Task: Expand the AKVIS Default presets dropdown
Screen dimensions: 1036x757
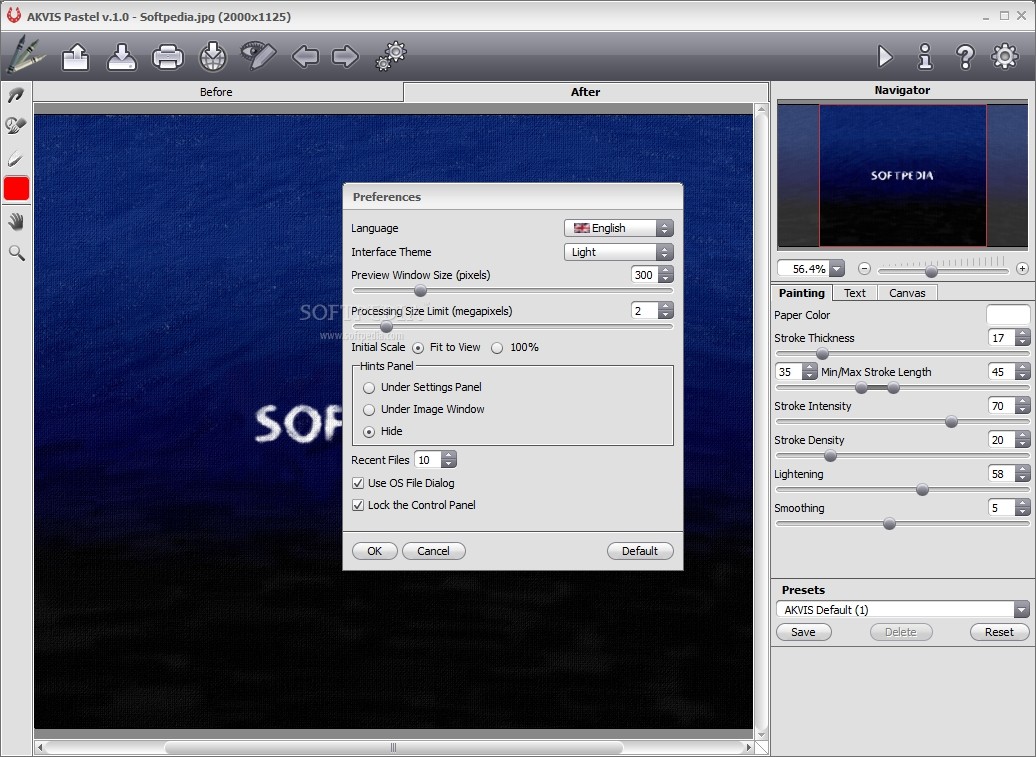Action: (x=1021, y=610)
